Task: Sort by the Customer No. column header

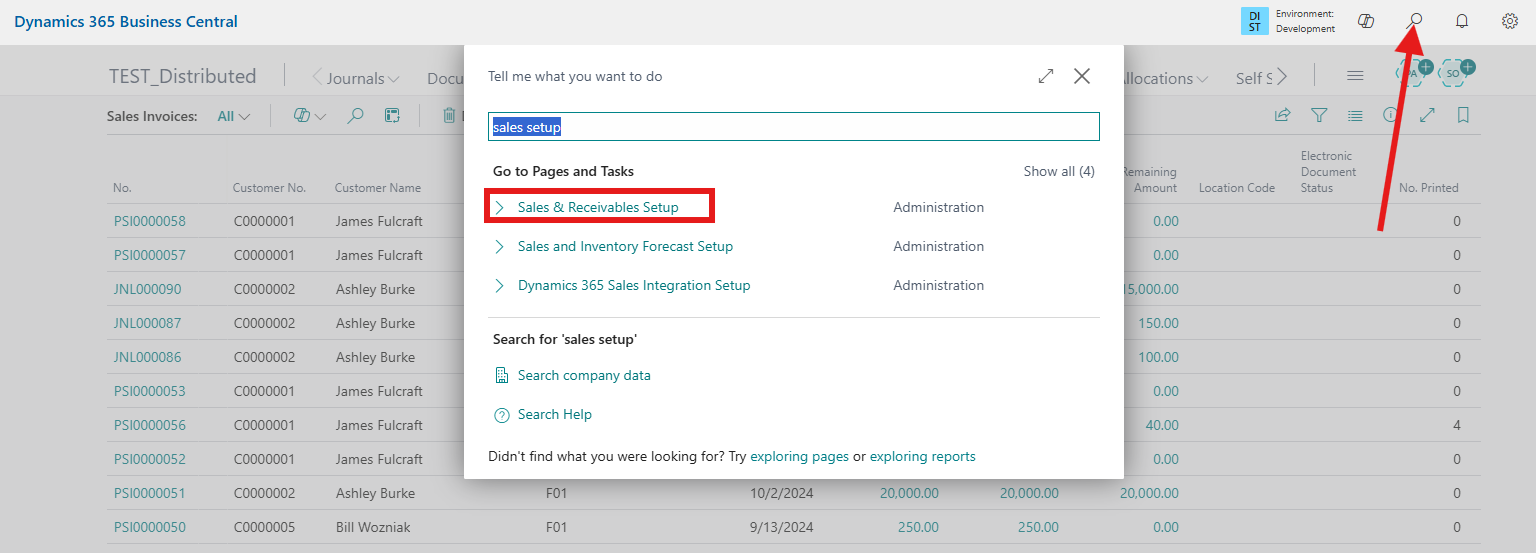Action: 269,188
